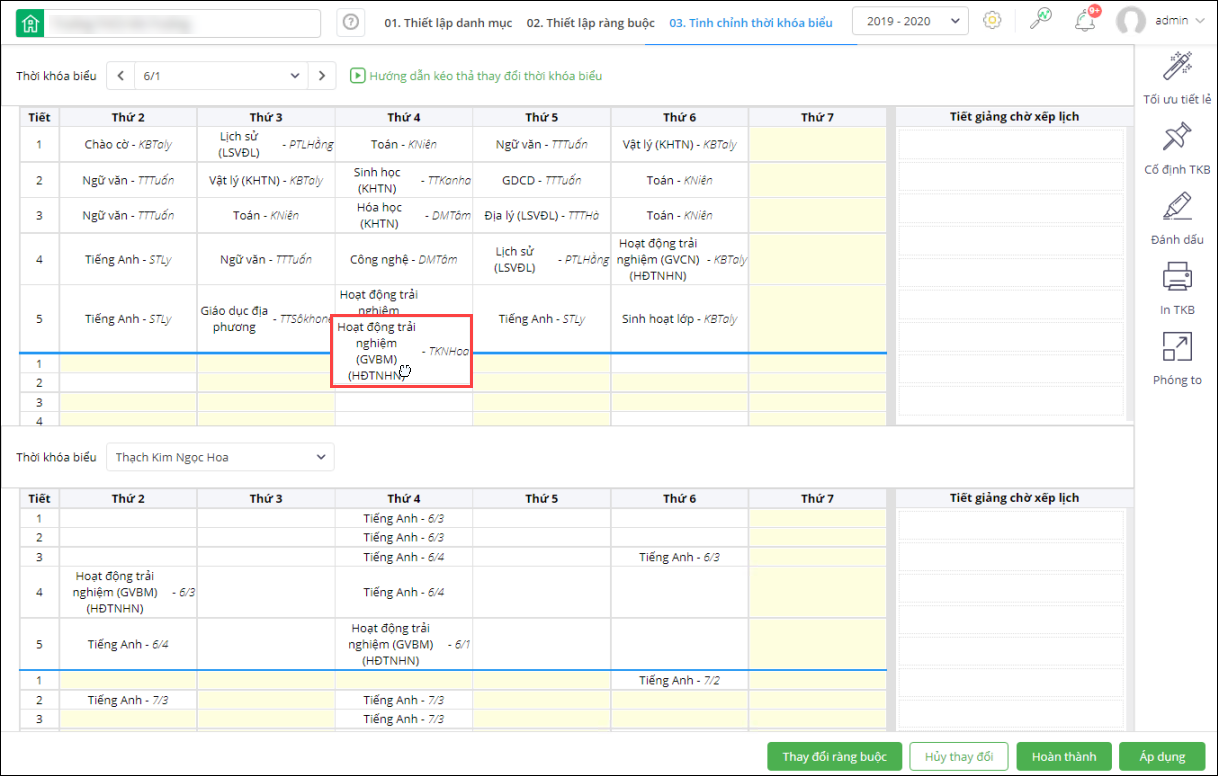Click Thay đổi ràng buộc button
The image size is (1218, 776).
click(835, 757)
